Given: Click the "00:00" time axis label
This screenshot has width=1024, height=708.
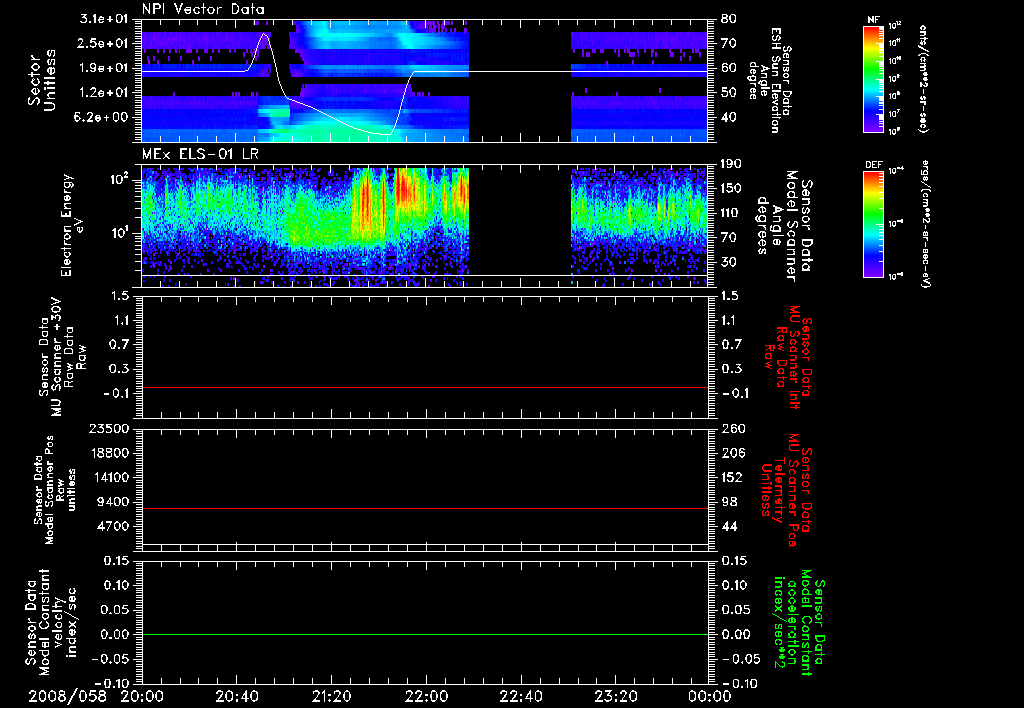Looking at the screenshot, I should 710,696.
